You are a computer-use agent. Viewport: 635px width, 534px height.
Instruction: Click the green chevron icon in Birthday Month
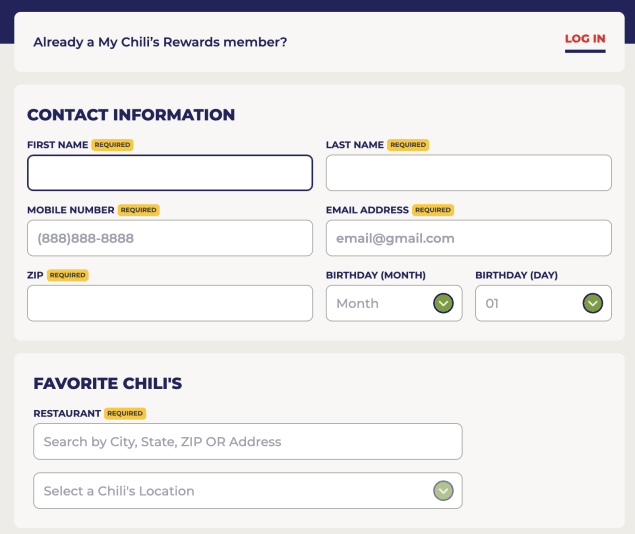coord(443,303)
